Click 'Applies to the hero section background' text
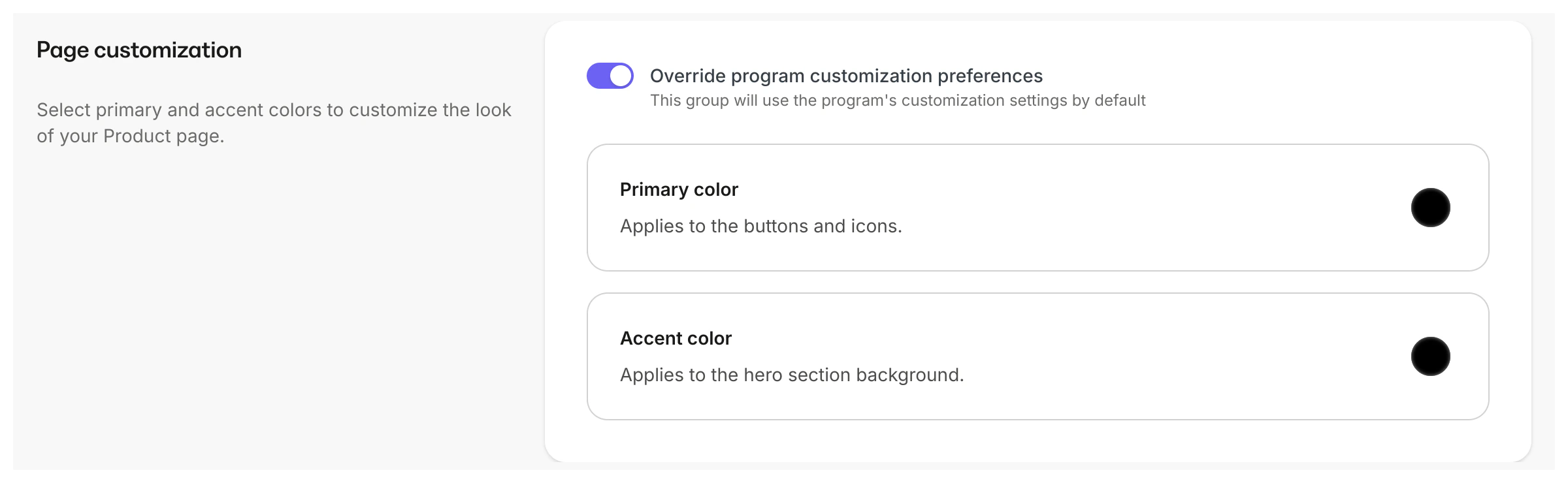This screenshot has width=1568, height=483. (792, 375)
